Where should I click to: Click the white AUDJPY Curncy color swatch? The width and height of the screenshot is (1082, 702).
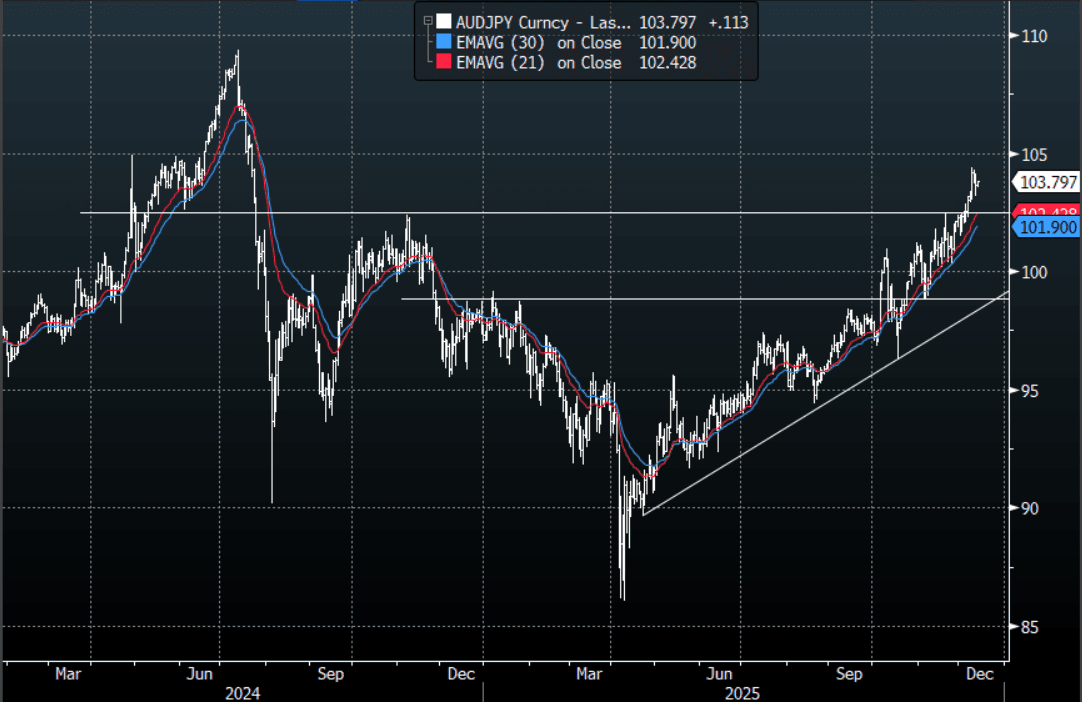point(443,21)
